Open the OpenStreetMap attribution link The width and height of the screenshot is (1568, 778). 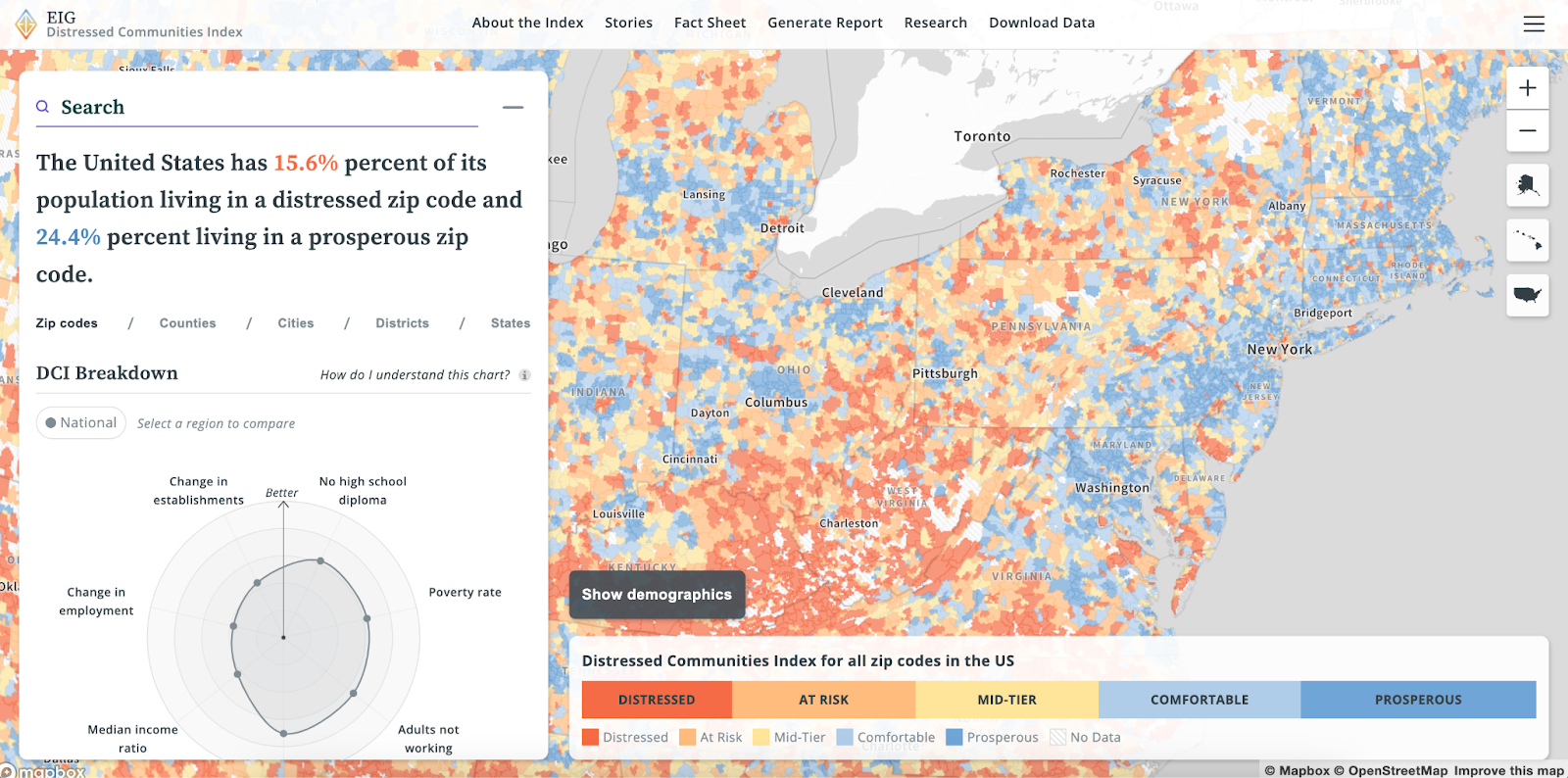coord(1391,771)
